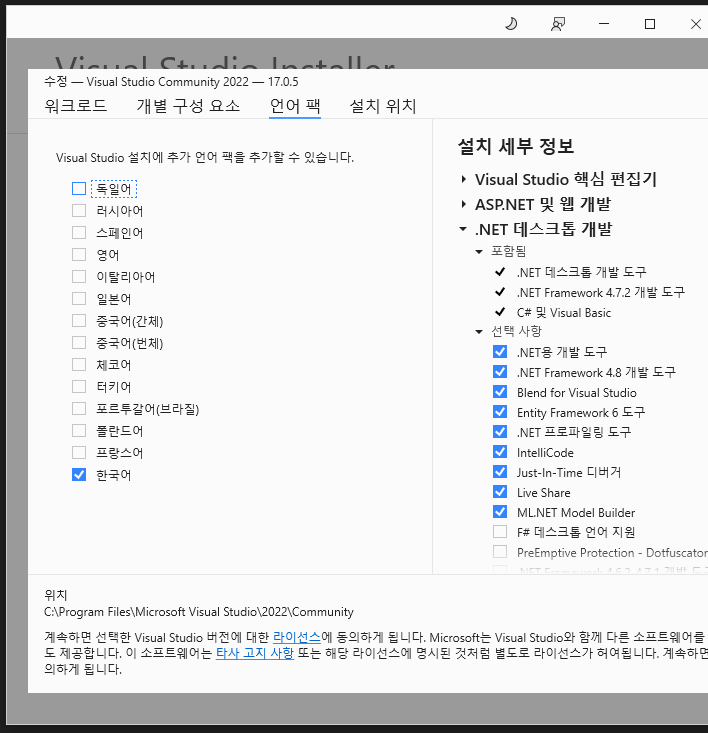Click the .NET 데스크톱 개발 도구 entry
Image resolution: width=708 pixels, height=733 pixels.
pos(581,272)
